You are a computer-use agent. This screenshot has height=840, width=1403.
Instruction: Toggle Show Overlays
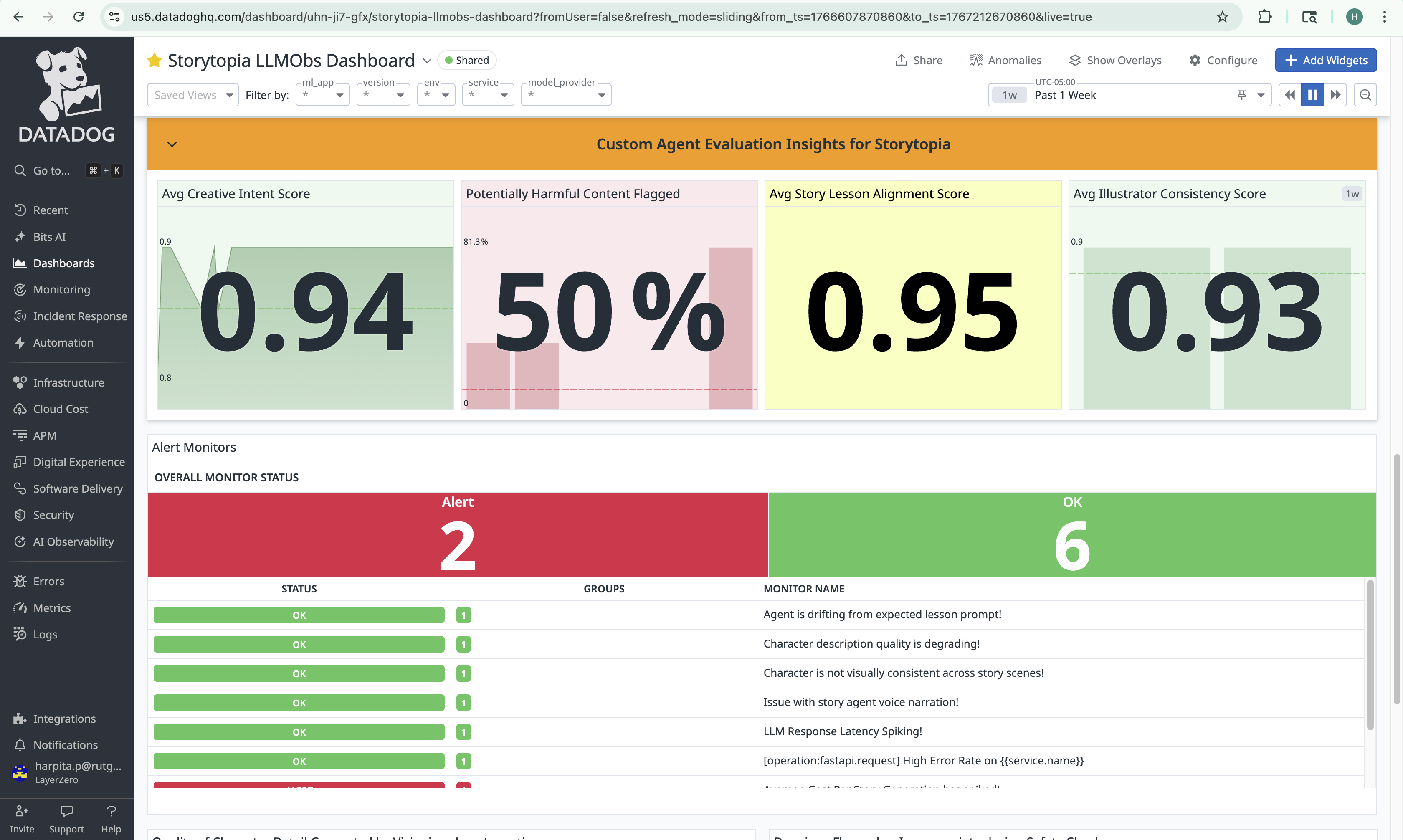(x=1114, y=60)
